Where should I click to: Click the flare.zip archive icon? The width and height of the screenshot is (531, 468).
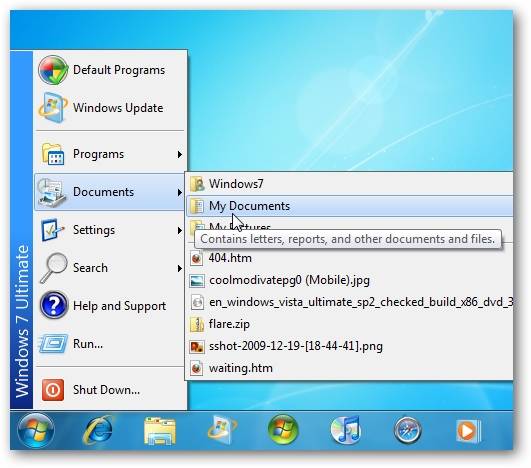[197, 324]
